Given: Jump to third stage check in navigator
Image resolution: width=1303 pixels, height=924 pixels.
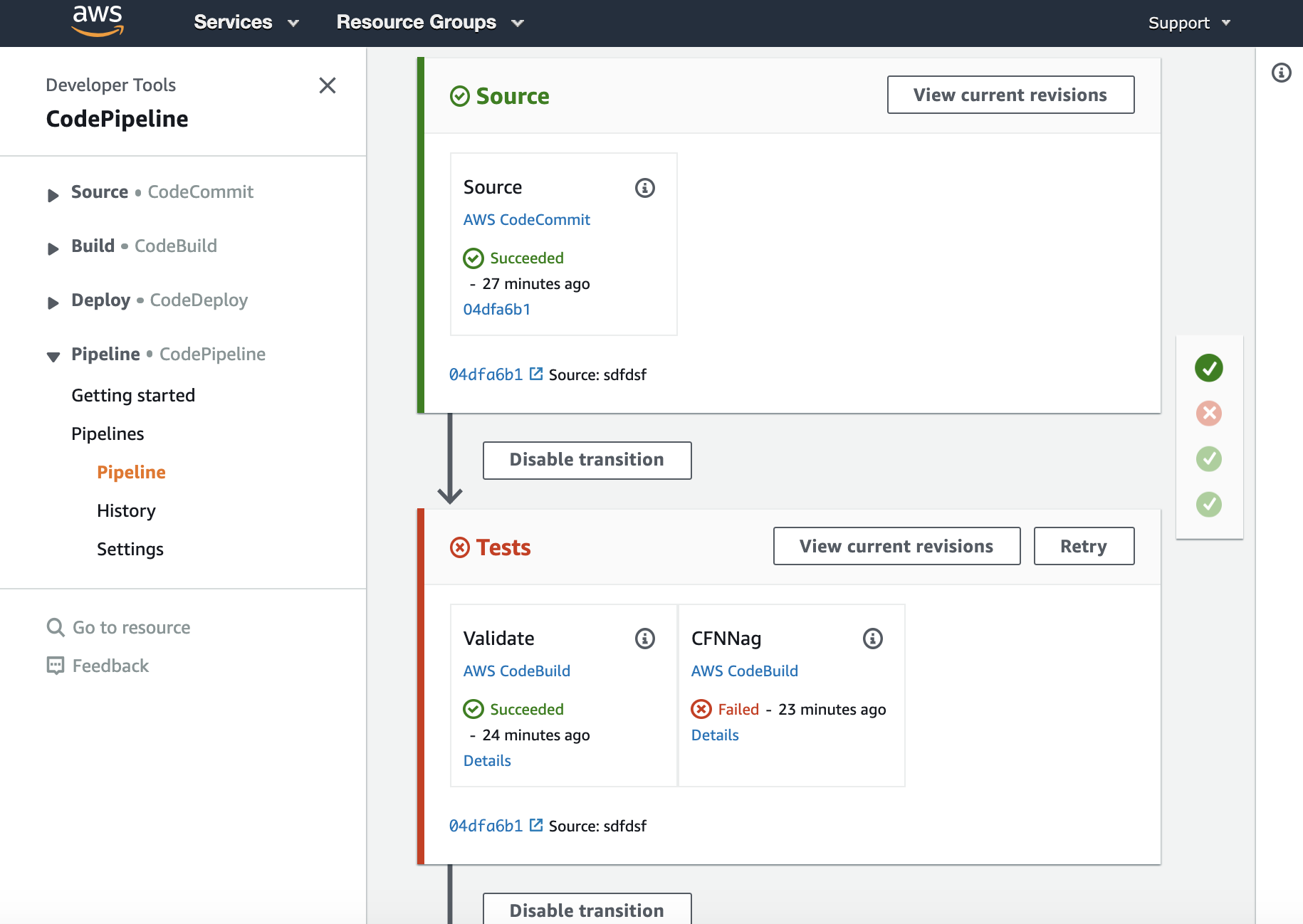Looking at the screenshot, I should click(x=1209, y=459).
